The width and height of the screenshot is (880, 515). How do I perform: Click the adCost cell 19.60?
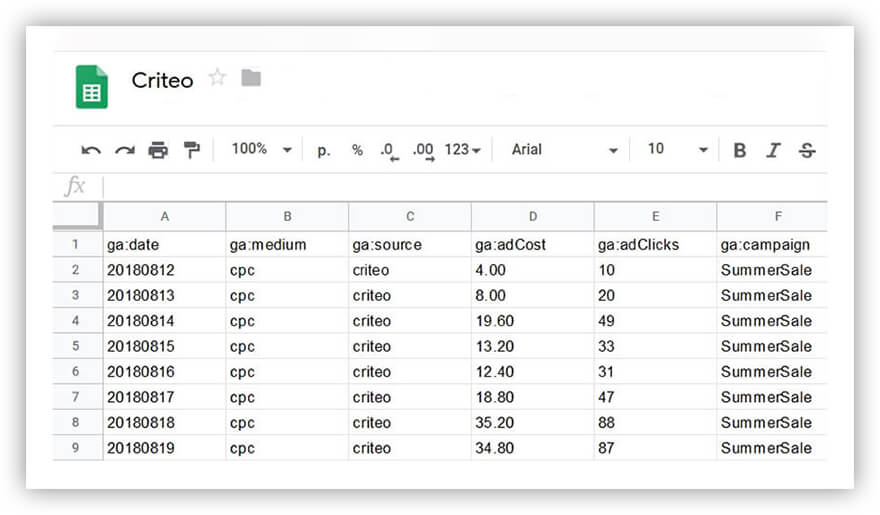pos(533,320)
